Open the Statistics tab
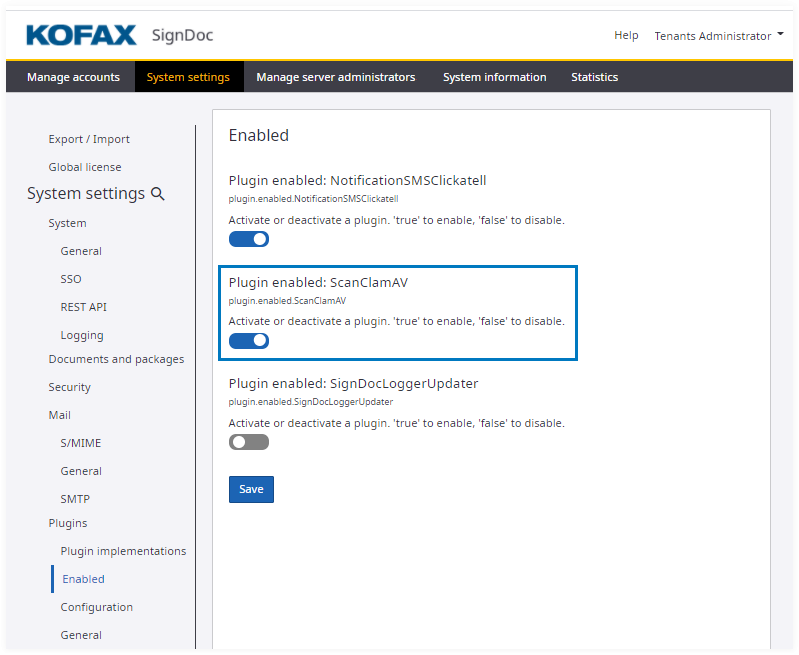 [x=594, y=77]
